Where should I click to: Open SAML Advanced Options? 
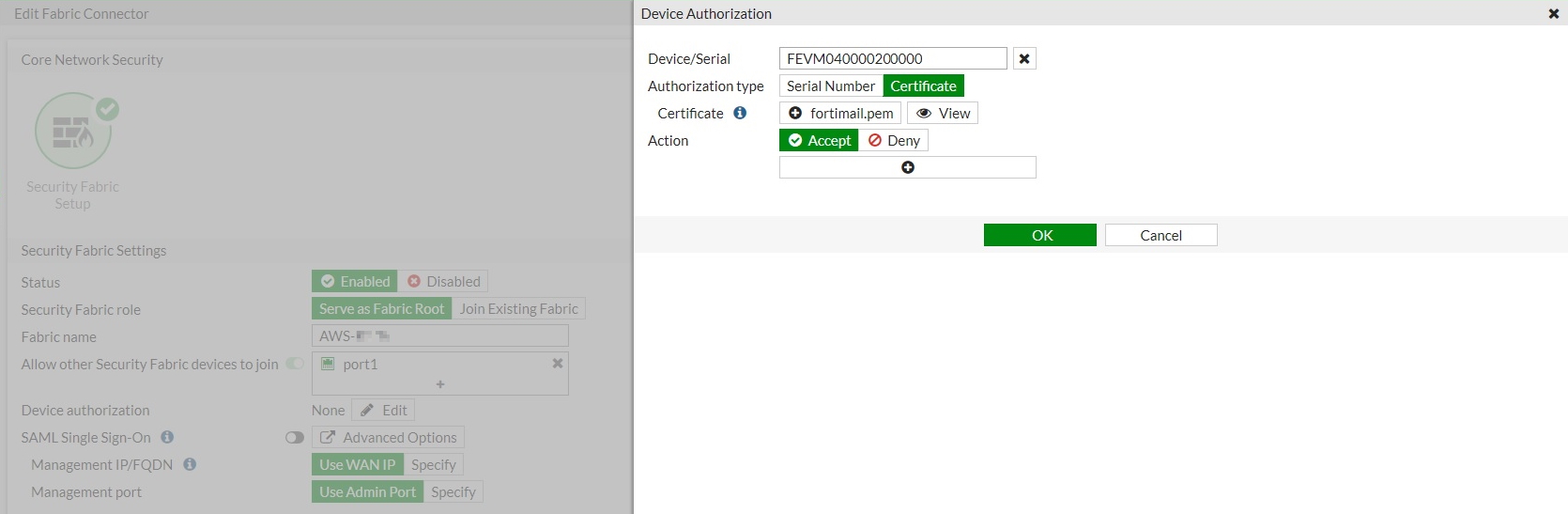[x=388, y=437]
